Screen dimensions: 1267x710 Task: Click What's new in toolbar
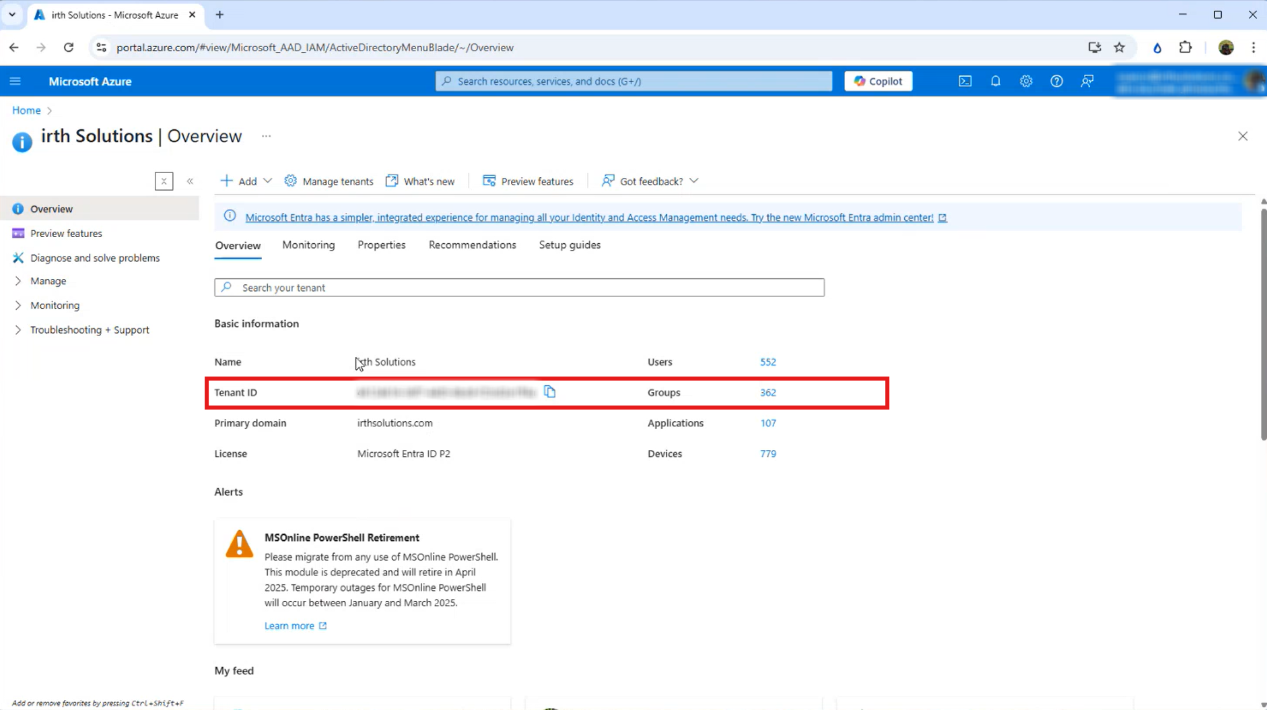[420, 181]
